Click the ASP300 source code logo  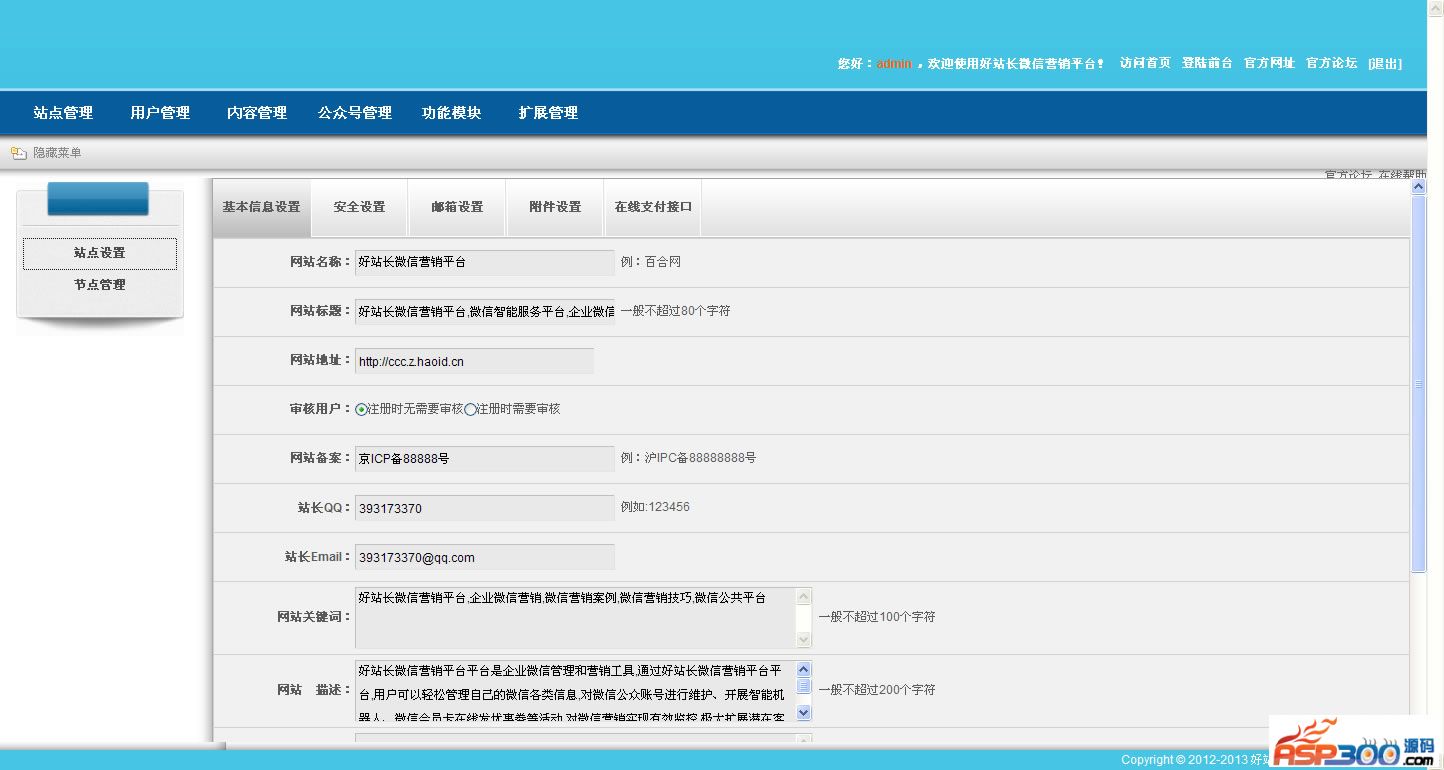pos(1353,742)
